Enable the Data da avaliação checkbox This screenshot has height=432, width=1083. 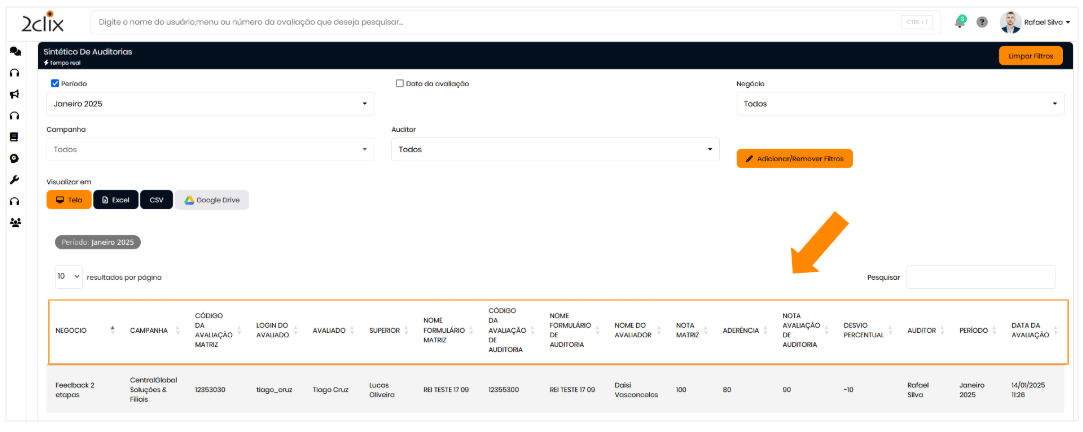click(x=400, y=84)
